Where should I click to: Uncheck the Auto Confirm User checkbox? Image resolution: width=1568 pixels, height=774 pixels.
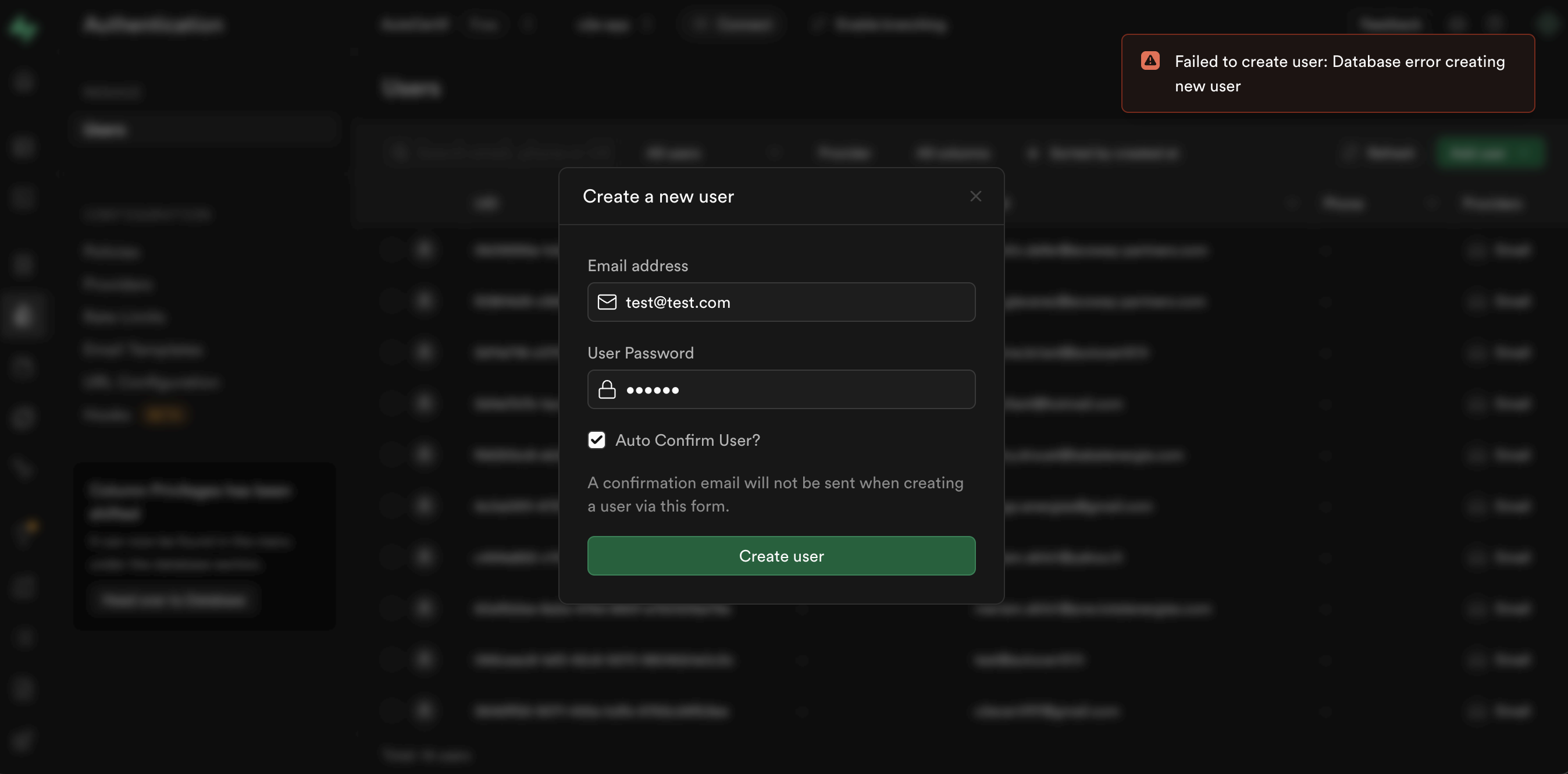[x=597, y=441]
